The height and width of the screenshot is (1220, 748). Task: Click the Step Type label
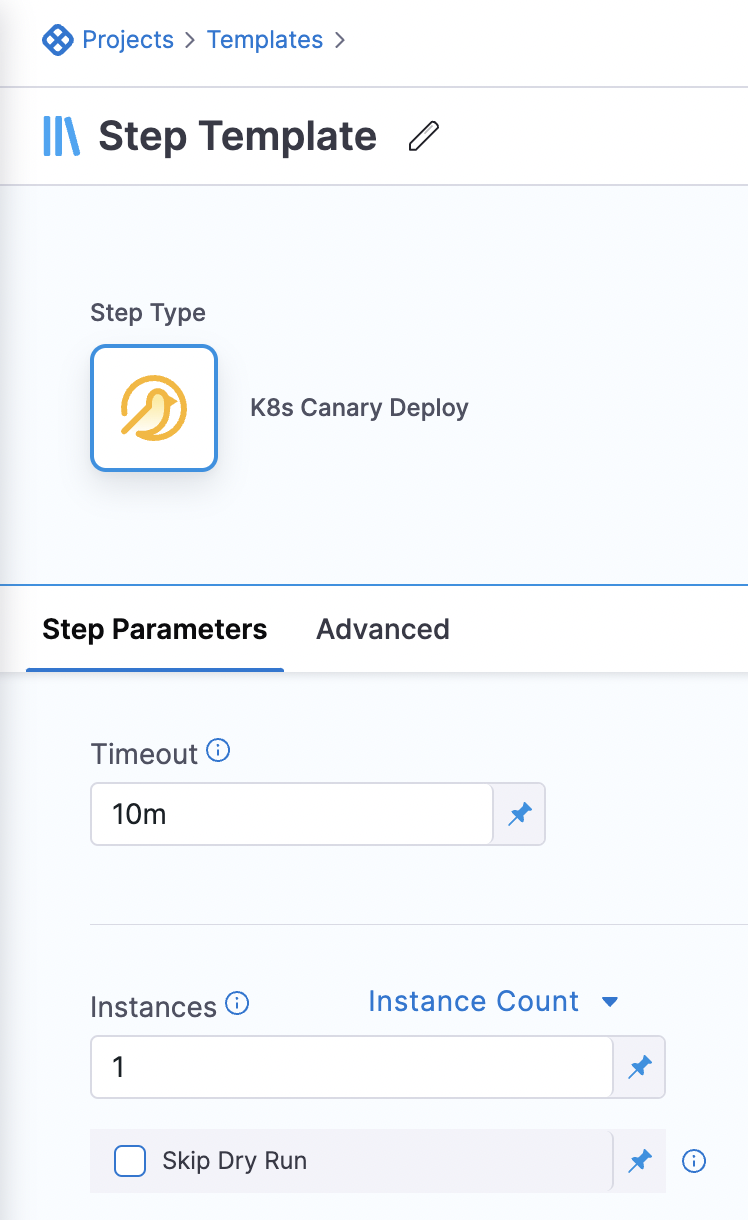pos(148,313)
